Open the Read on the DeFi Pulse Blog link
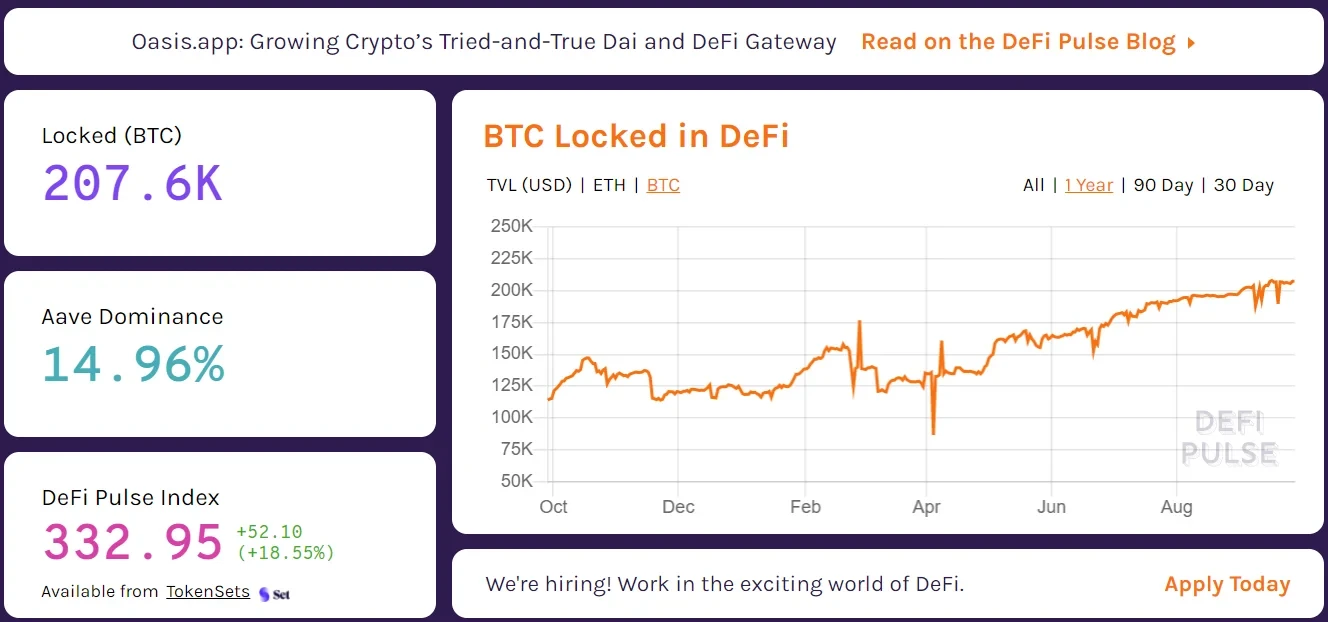Viewport: 1328px width, 622px height. click(1018, 42)
